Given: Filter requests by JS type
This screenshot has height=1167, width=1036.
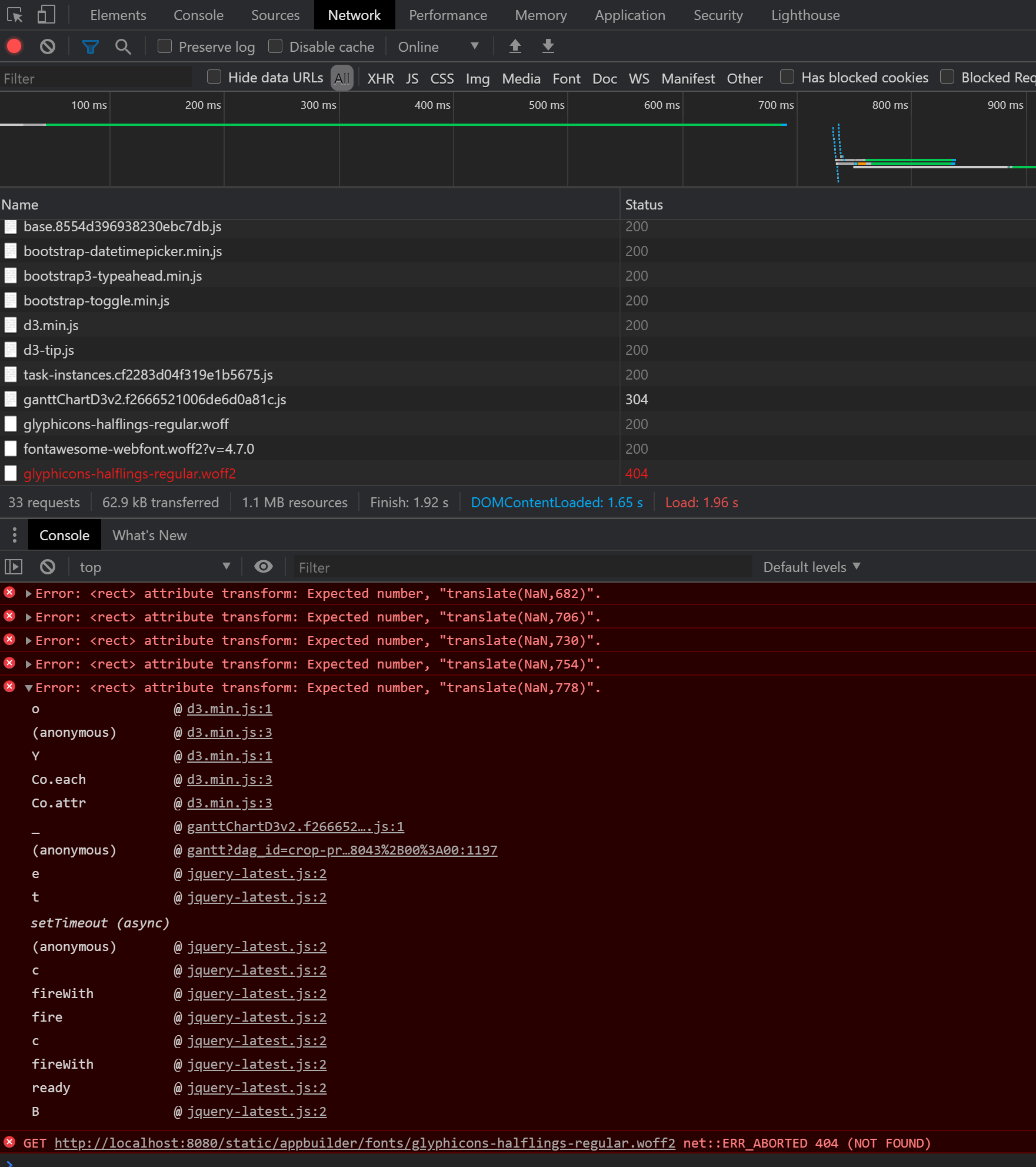Looking at the screenshot, I should (412, 78).
